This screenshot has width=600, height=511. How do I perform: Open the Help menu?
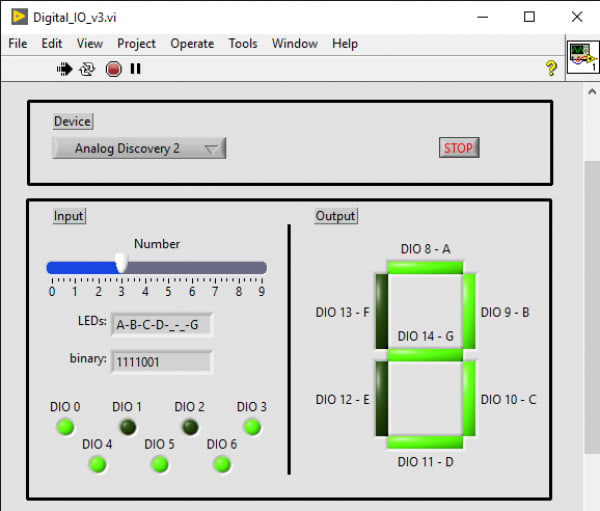(345, 44)
